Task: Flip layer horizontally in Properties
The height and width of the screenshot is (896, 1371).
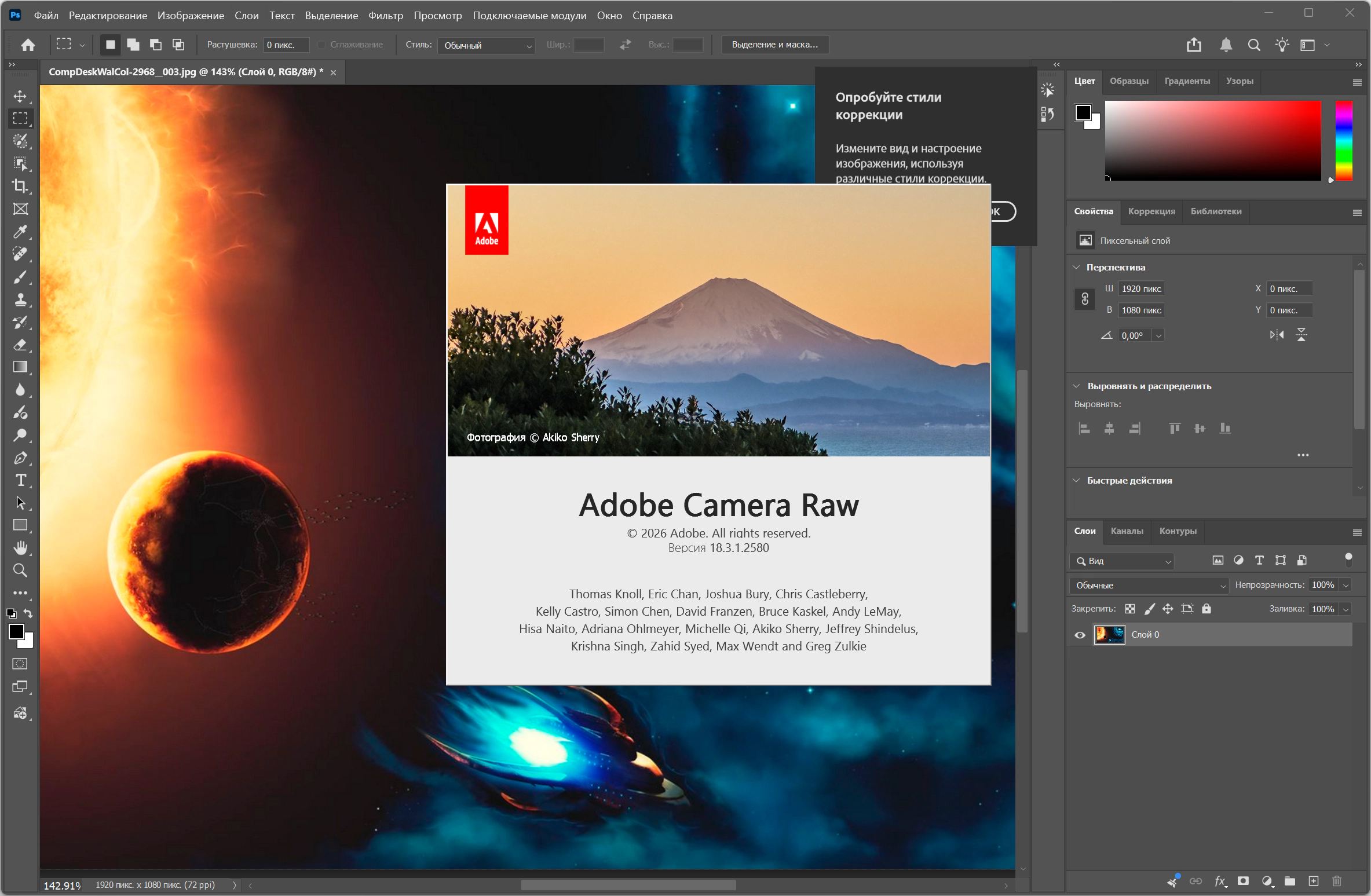Action: pos(1277,335)
